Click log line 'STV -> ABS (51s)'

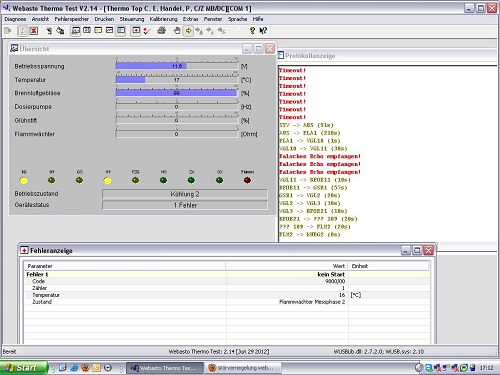click(x=306, y=125)
